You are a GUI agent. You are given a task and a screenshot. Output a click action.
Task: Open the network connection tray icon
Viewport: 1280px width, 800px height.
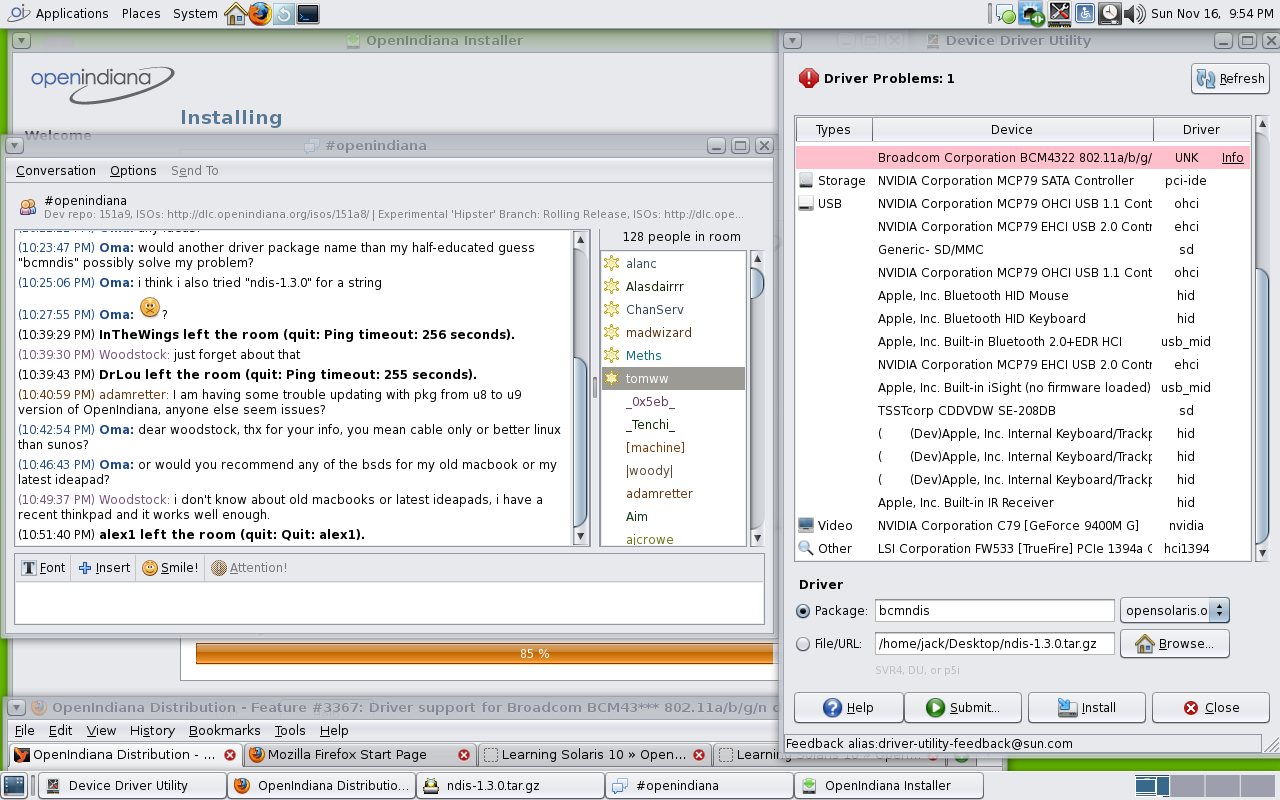tap(1032, 14)
